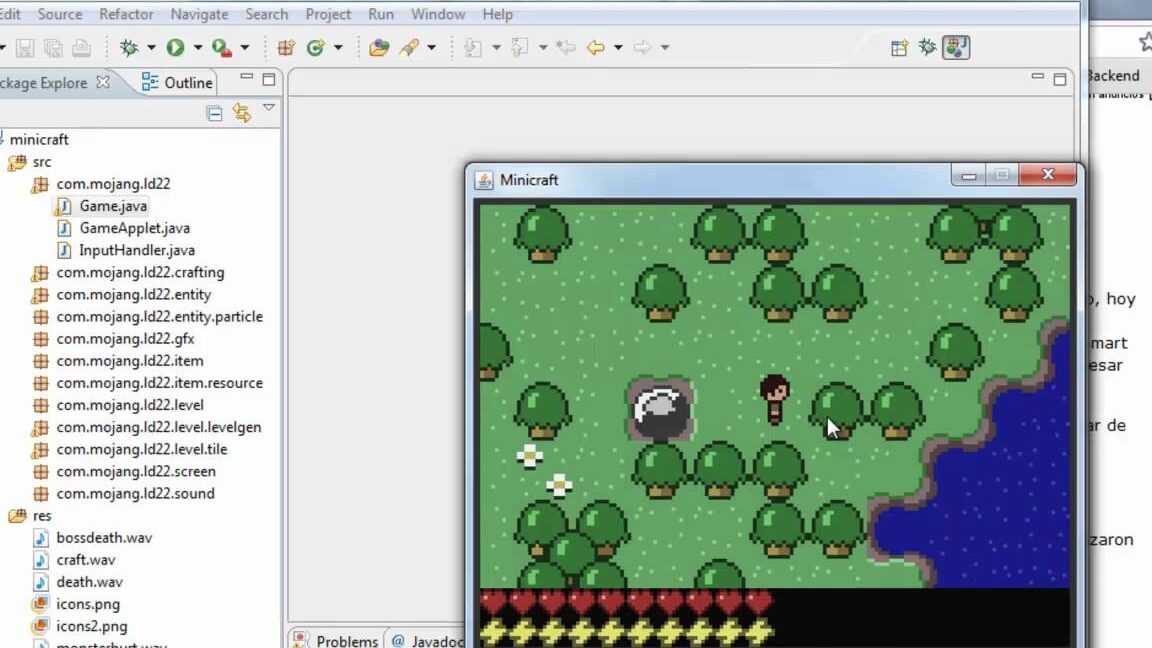Viewport: 1152px width, 648px height.
Task: Open the Package Explorer view menu arrow
Action: coord(269,108)
